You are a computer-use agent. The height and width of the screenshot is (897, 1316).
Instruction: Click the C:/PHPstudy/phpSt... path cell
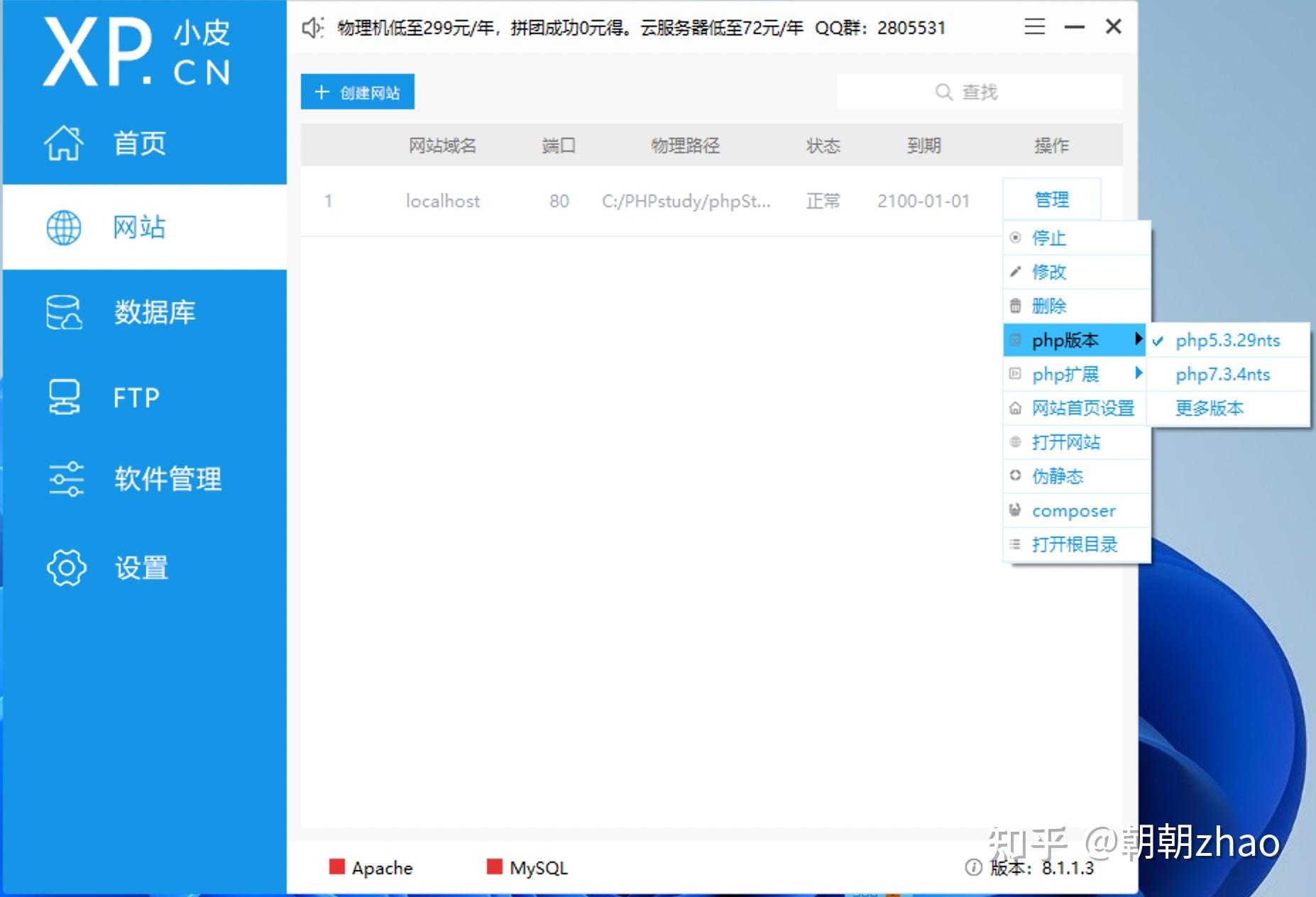click(686, 201)
